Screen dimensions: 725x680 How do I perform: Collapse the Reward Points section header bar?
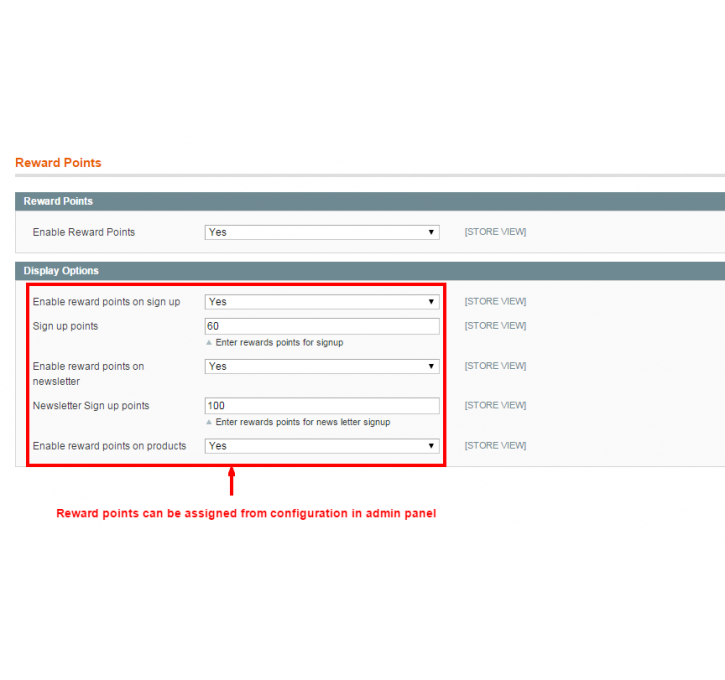coord(370,201)
